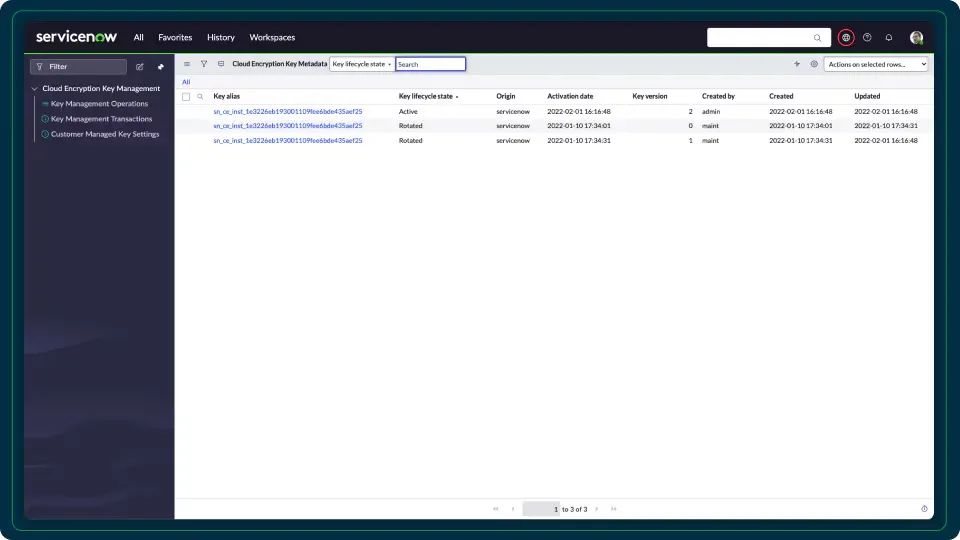Click the admin Created by cell
Screen dimensions: 960x540
(711, 111)
